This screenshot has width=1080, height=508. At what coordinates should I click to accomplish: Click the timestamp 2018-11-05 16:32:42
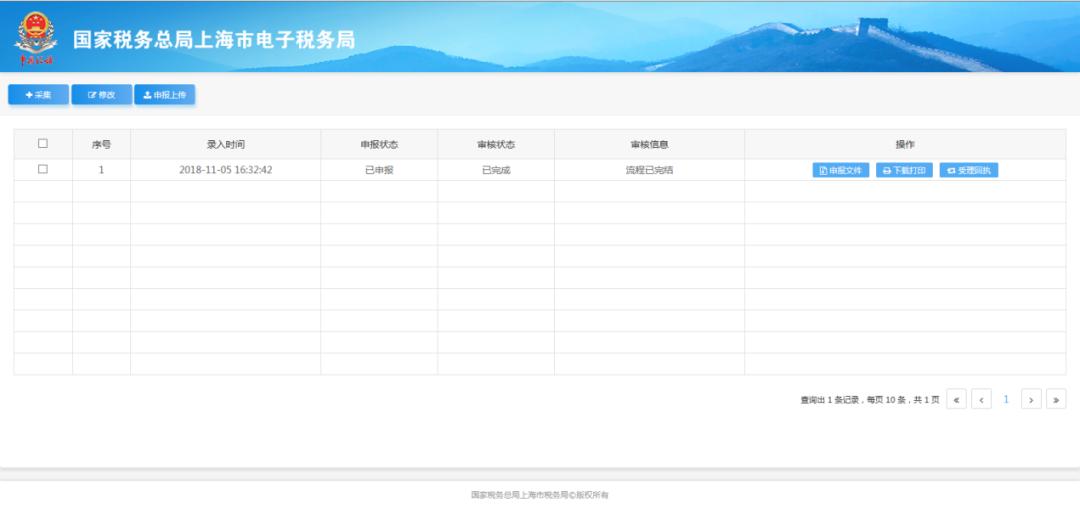coord(225,170)
